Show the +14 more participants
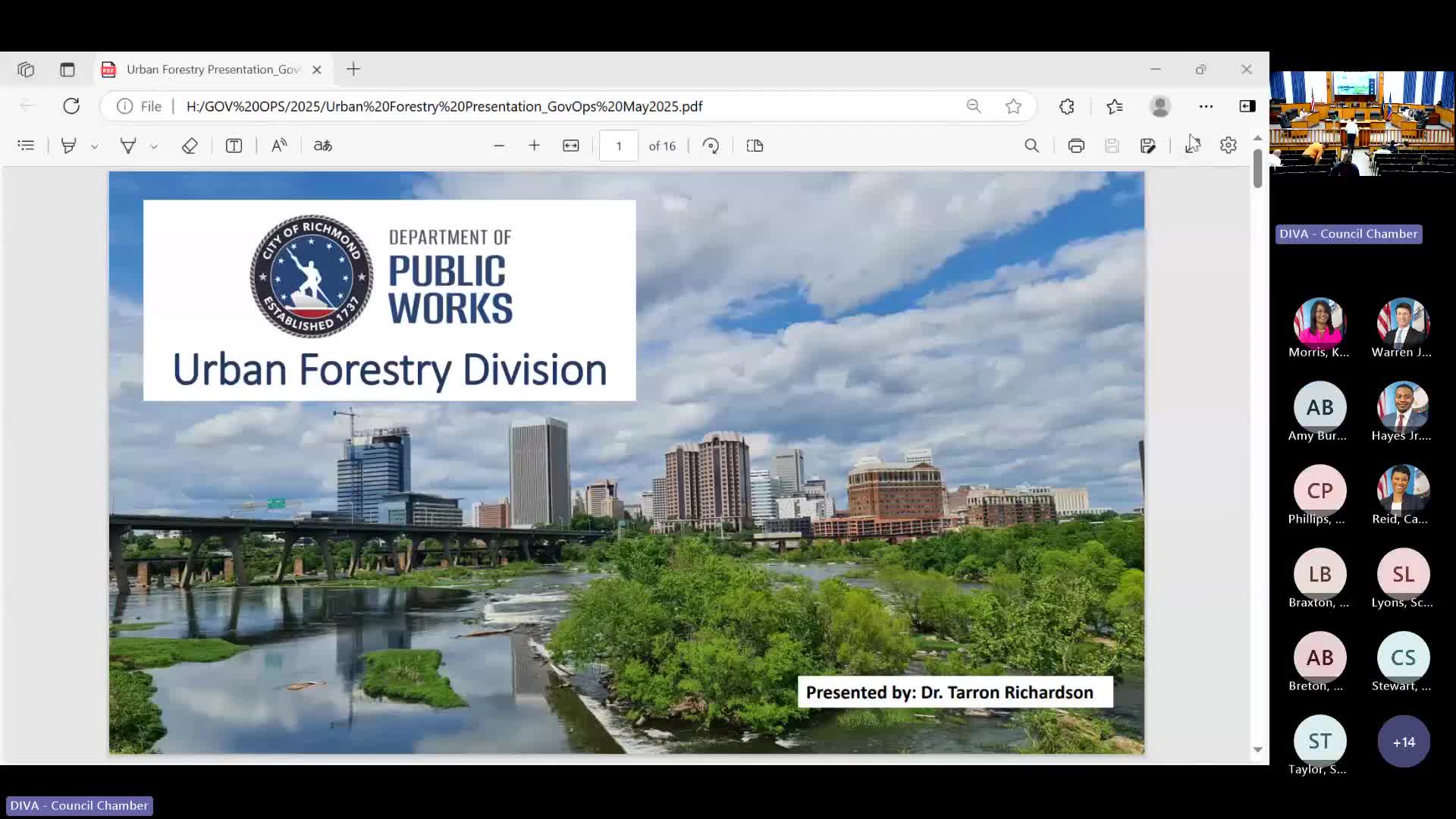 coord(1403,742)
